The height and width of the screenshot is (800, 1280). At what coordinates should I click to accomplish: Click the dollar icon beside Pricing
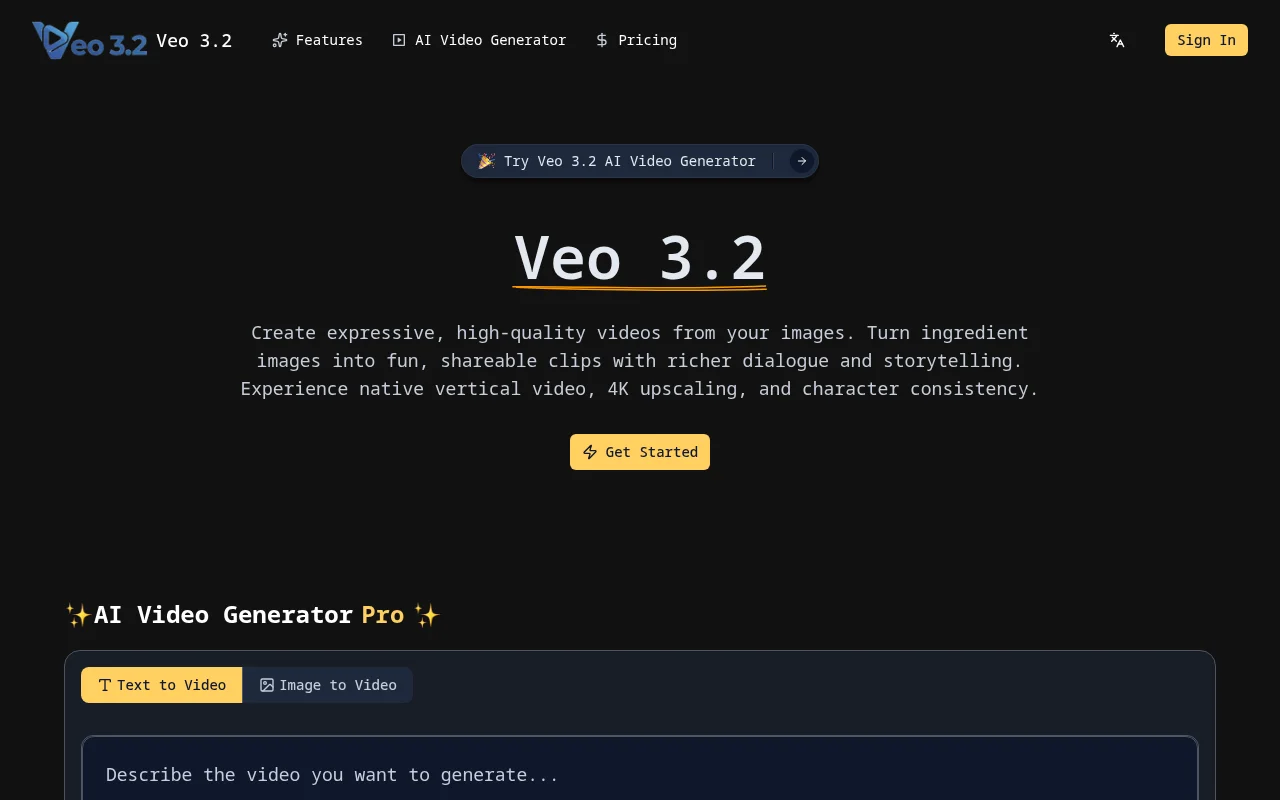coord(601,40)
